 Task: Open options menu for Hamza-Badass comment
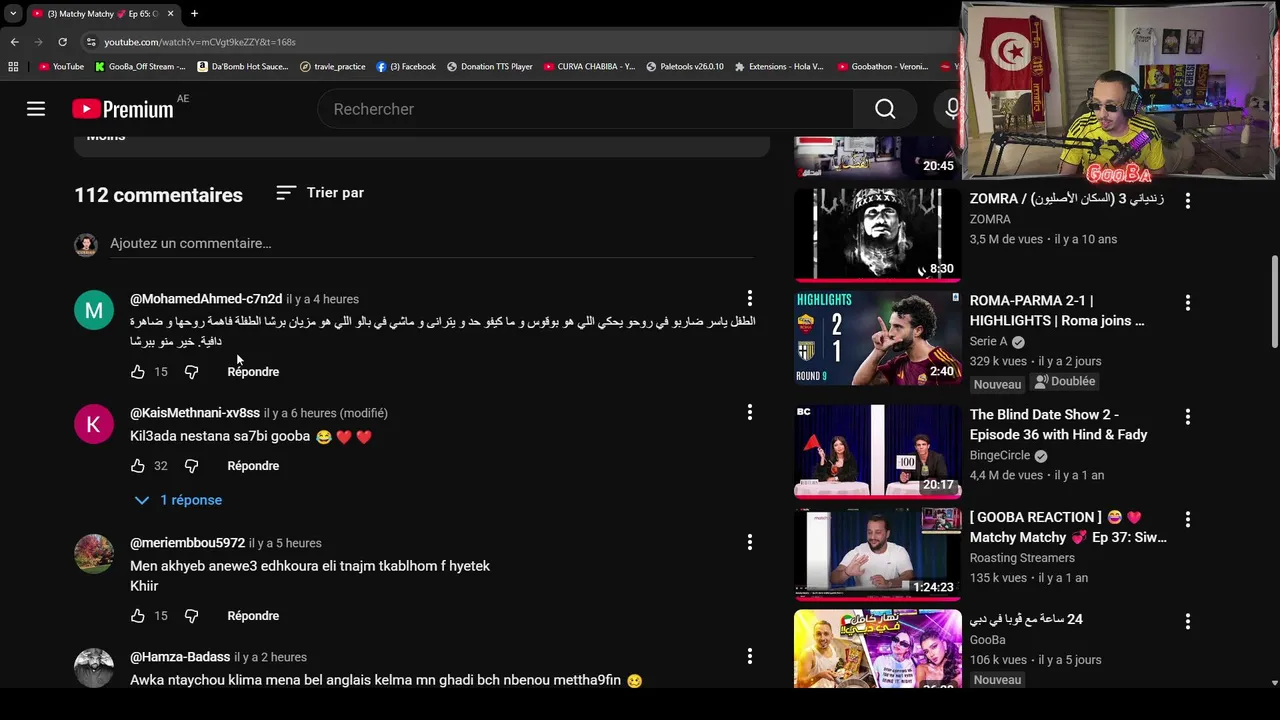point(749,656)
